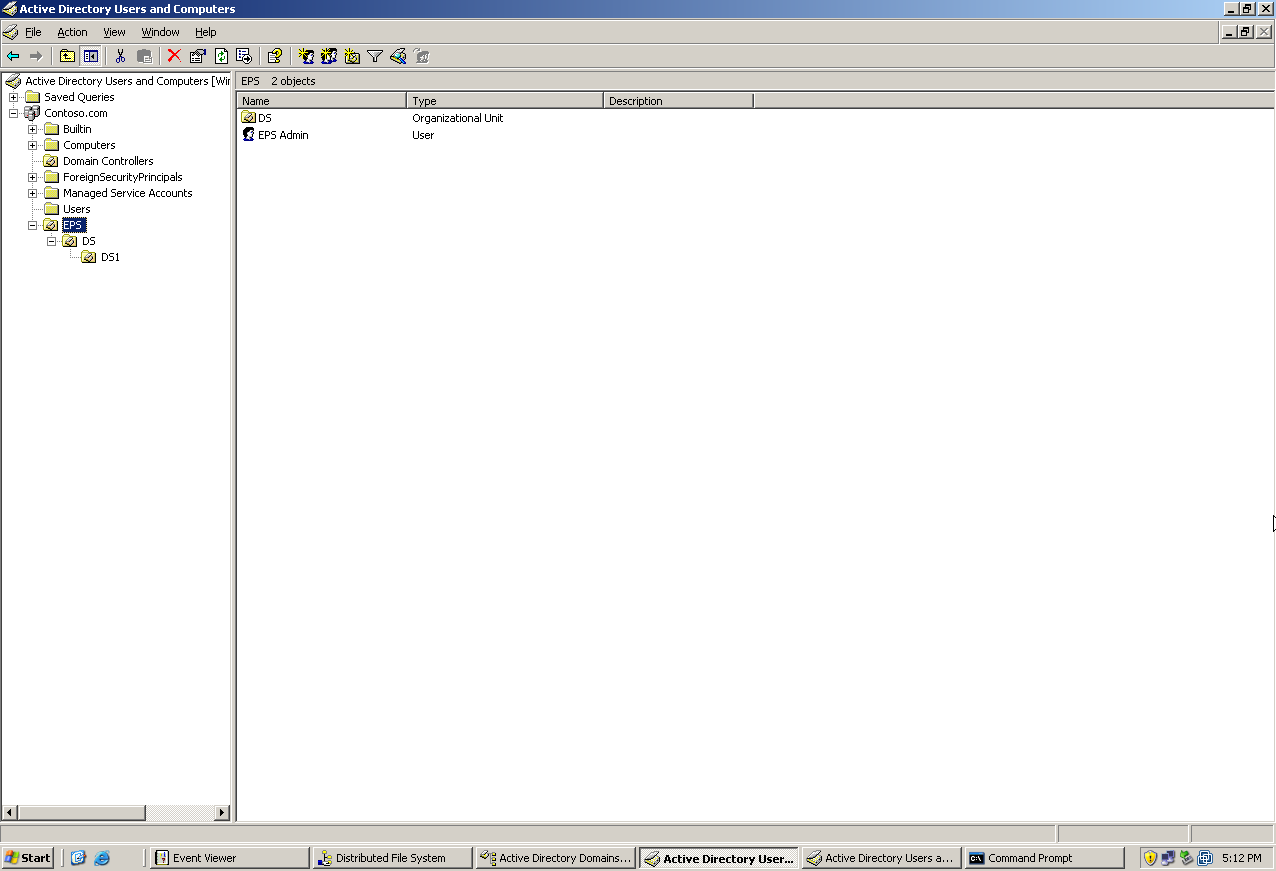Click the Find objects toolbar icon
This screenshot has width=1276, height=871.
click(398, 56)
